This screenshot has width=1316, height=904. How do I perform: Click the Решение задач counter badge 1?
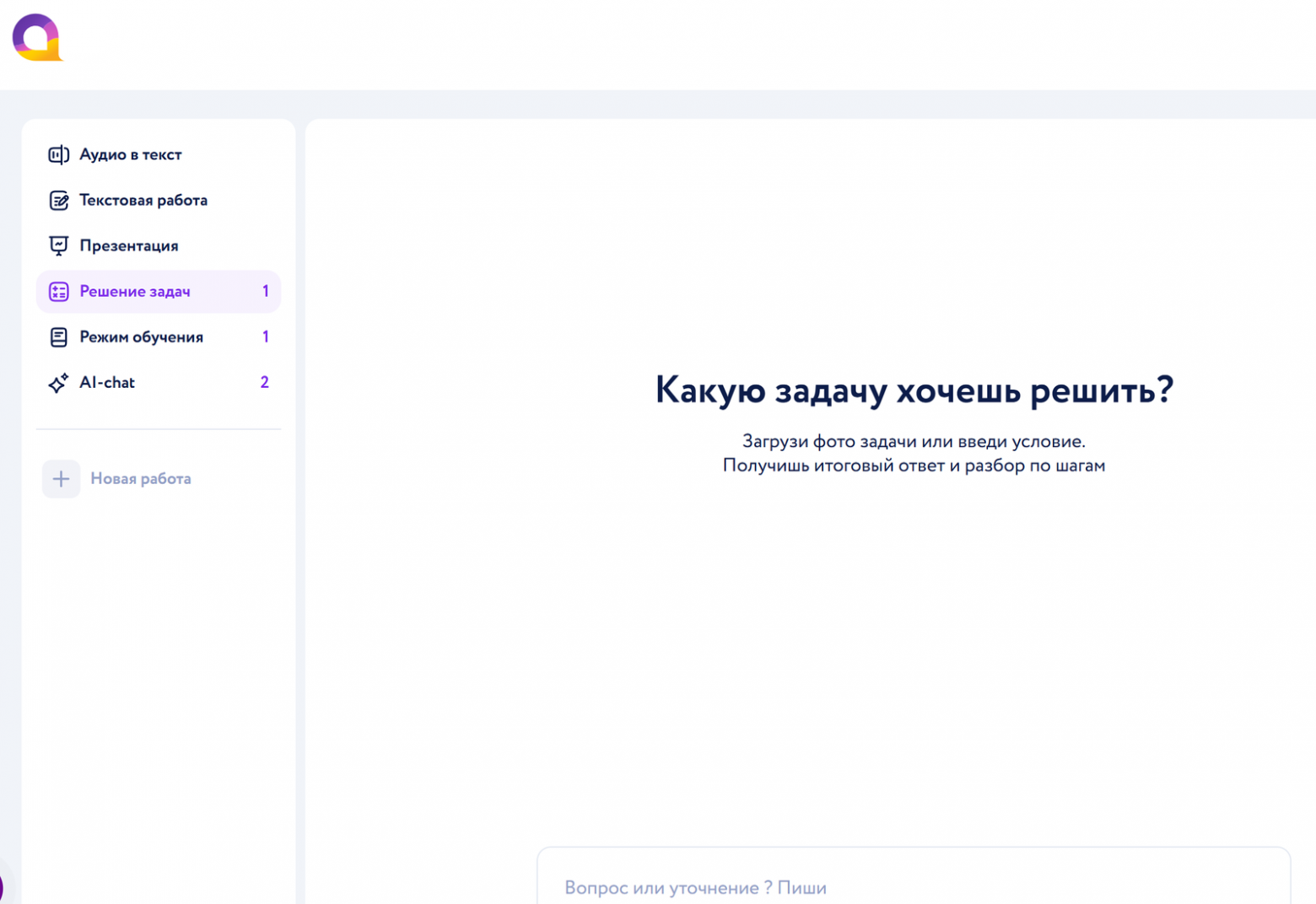point(266,292)
